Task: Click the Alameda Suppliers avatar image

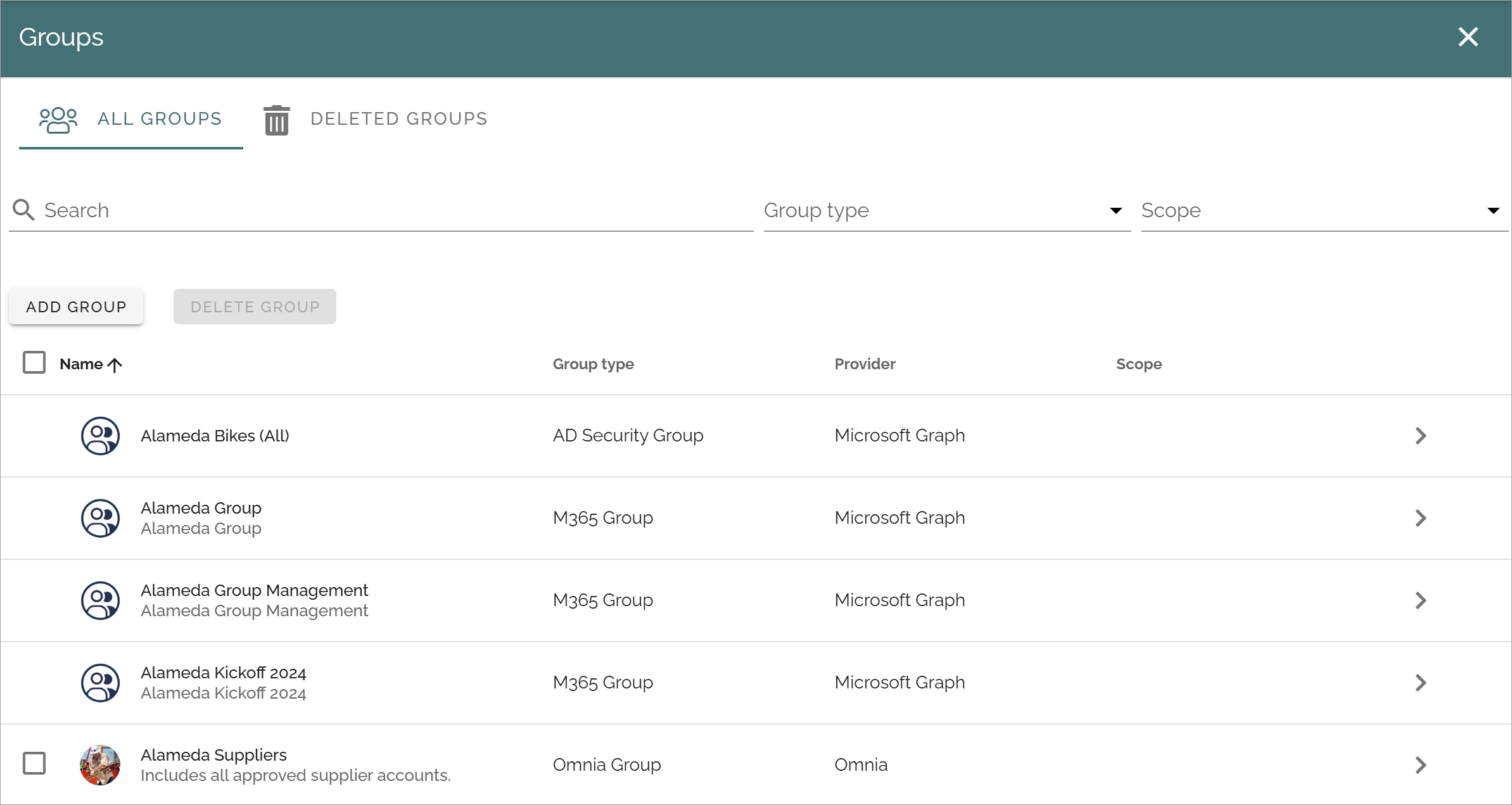Action: [100, 765]
